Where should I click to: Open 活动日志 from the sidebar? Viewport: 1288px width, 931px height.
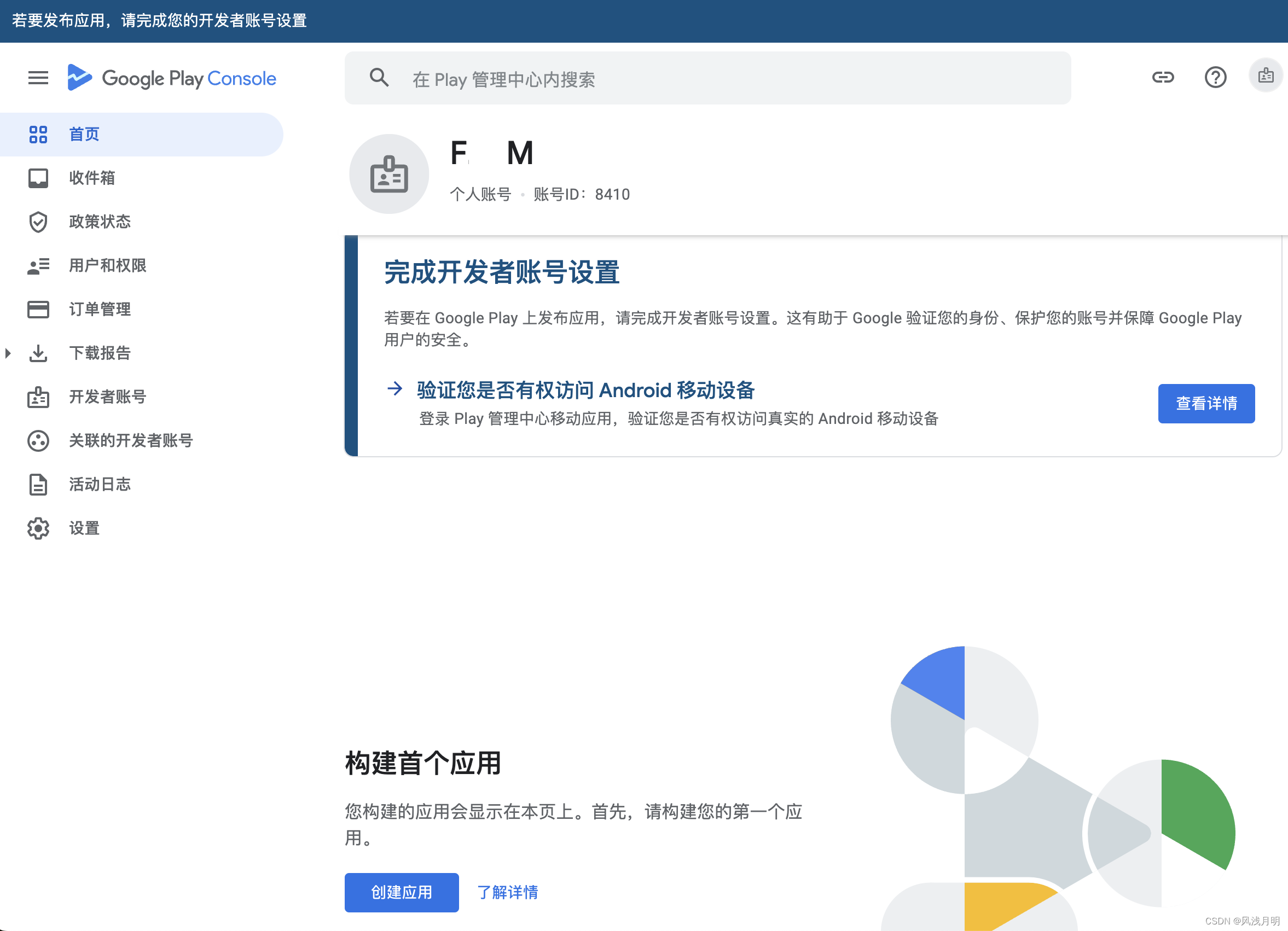[x=100, y=484]
